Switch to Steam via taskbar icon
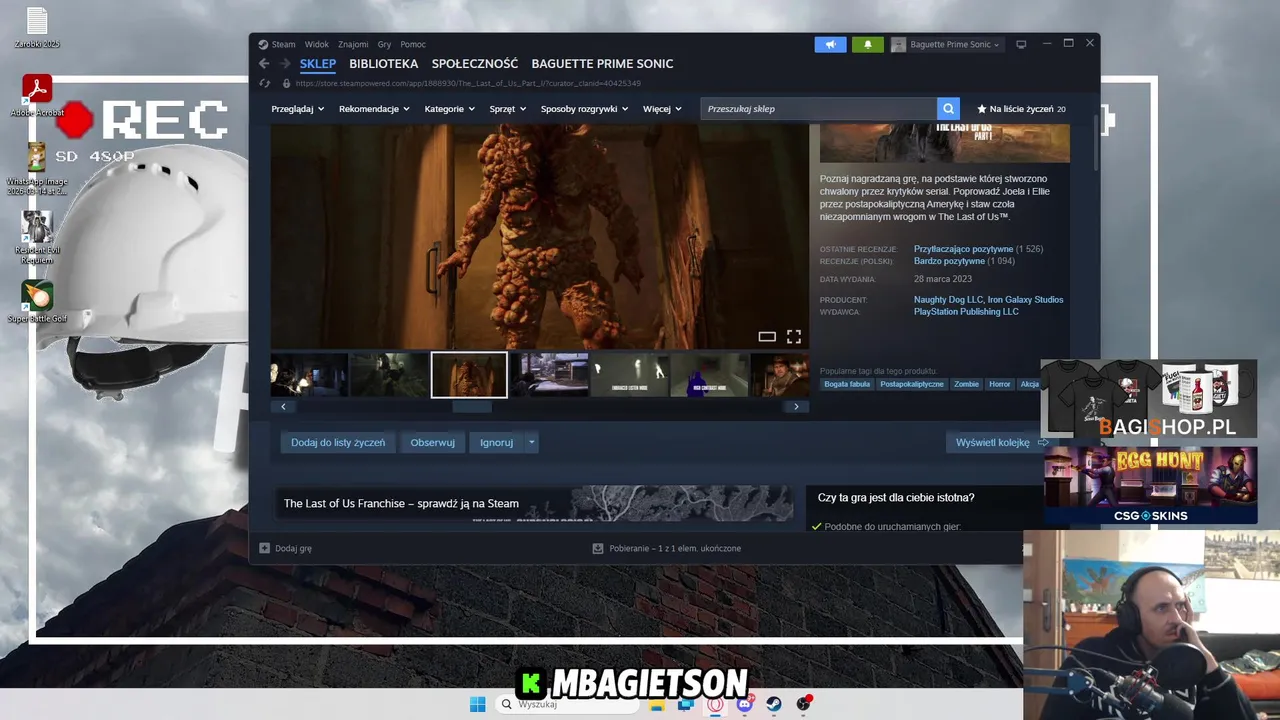Screen dimensions: 1280x720 pos(774,704)
